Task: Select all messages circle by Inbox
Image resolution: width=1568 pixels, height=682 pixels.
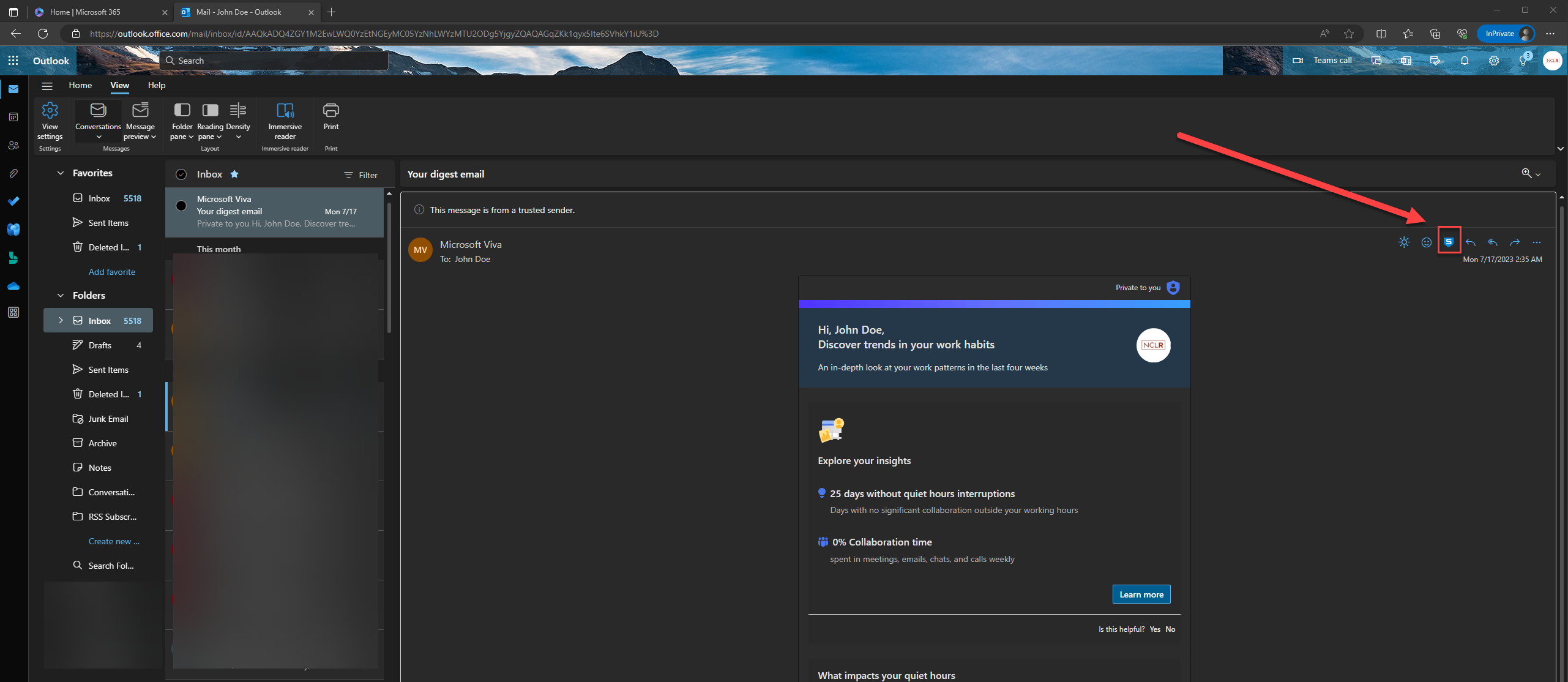Action: 181,174
